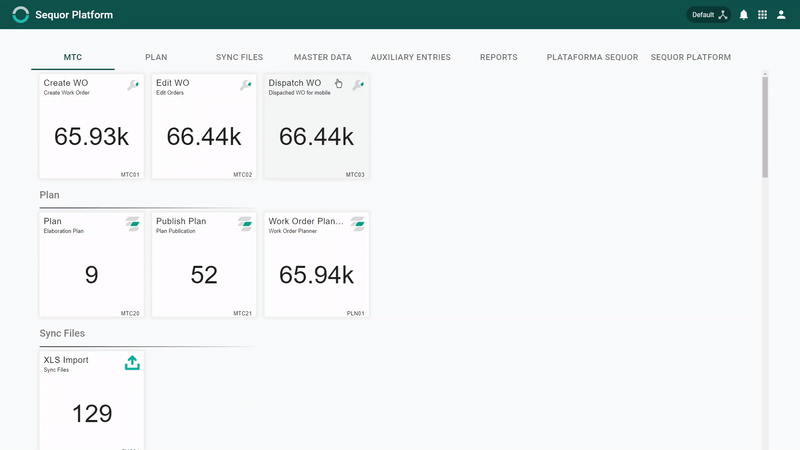Click the 'Work Order Planner' subtitle text
This screenshot has height=450, width=800.
click(293, 231)
